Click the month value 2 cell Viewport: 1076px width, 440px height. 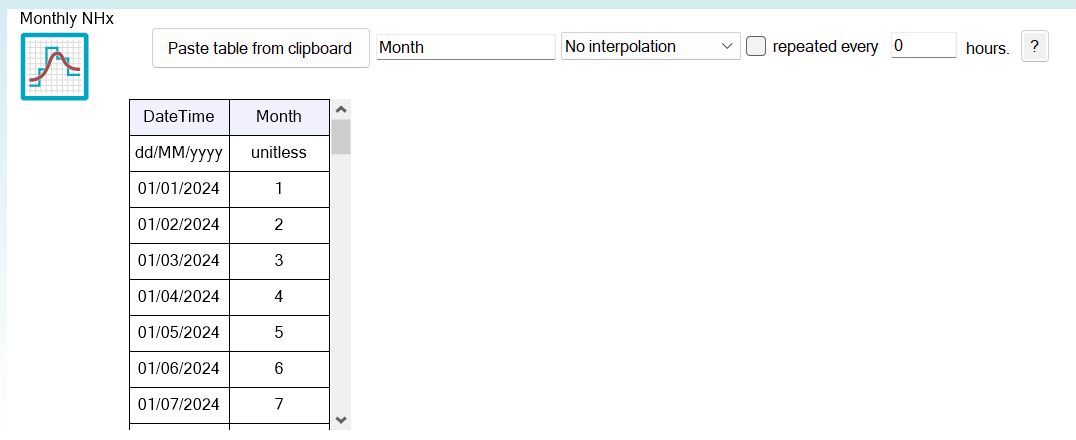[279, 225]
